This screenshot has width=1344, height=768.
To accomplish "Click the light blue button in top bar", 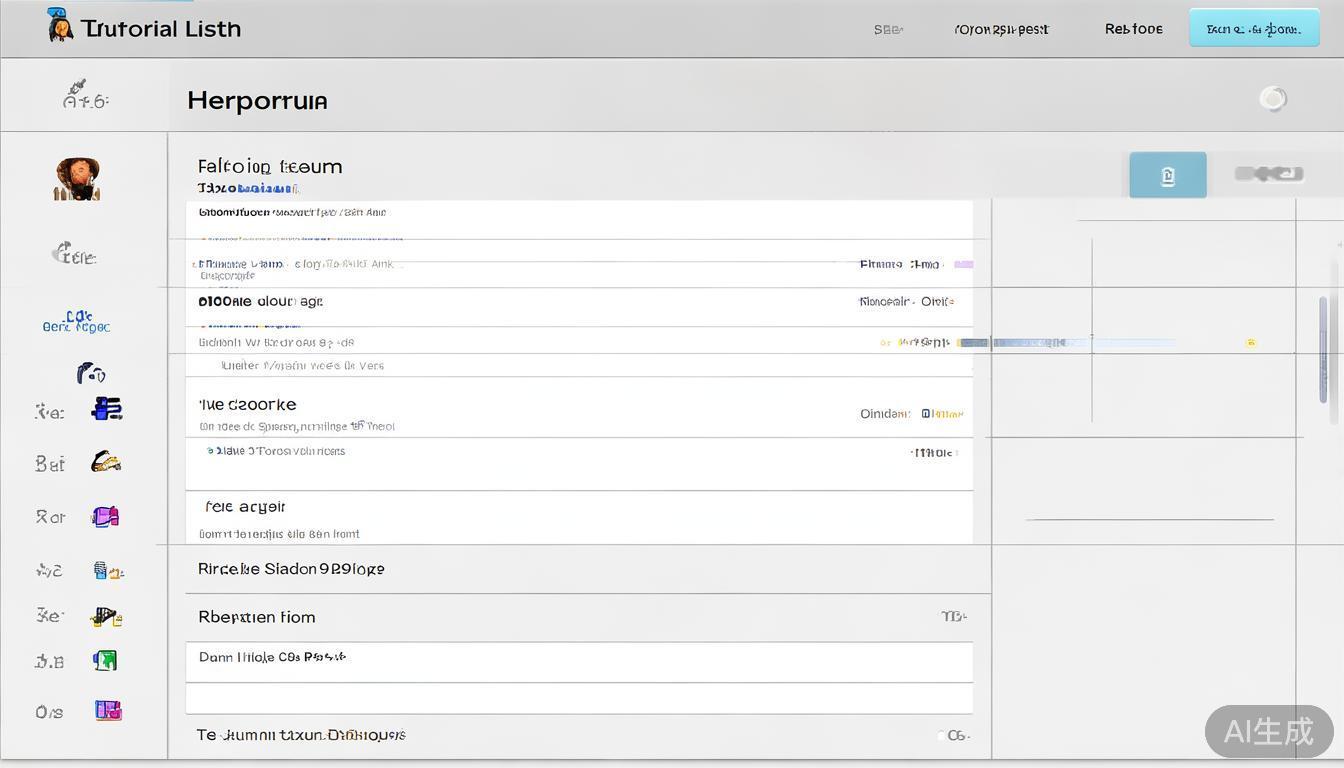I will (1254, 28).
